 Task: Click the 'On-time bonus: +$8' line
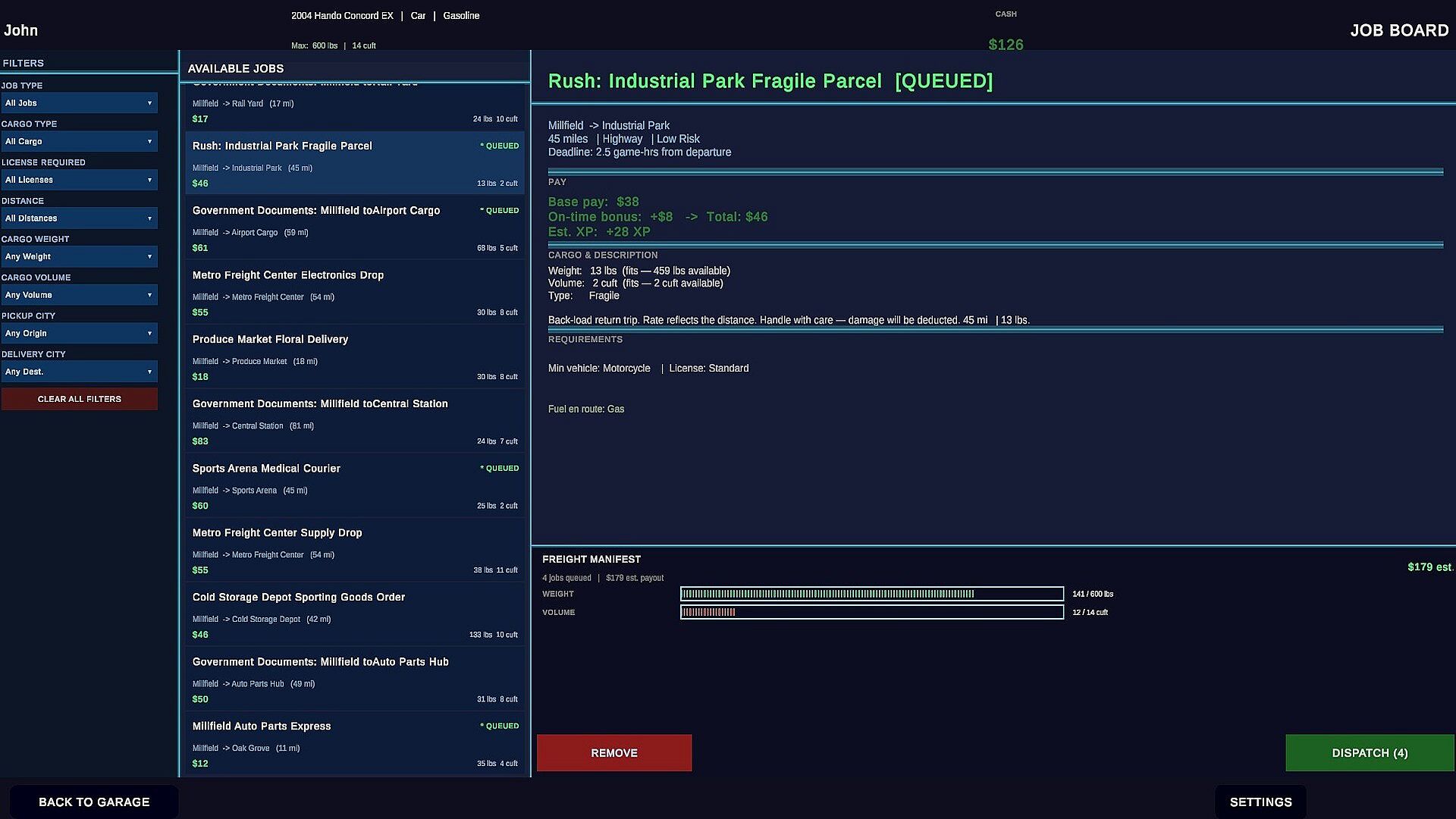(x=610, y=217)
